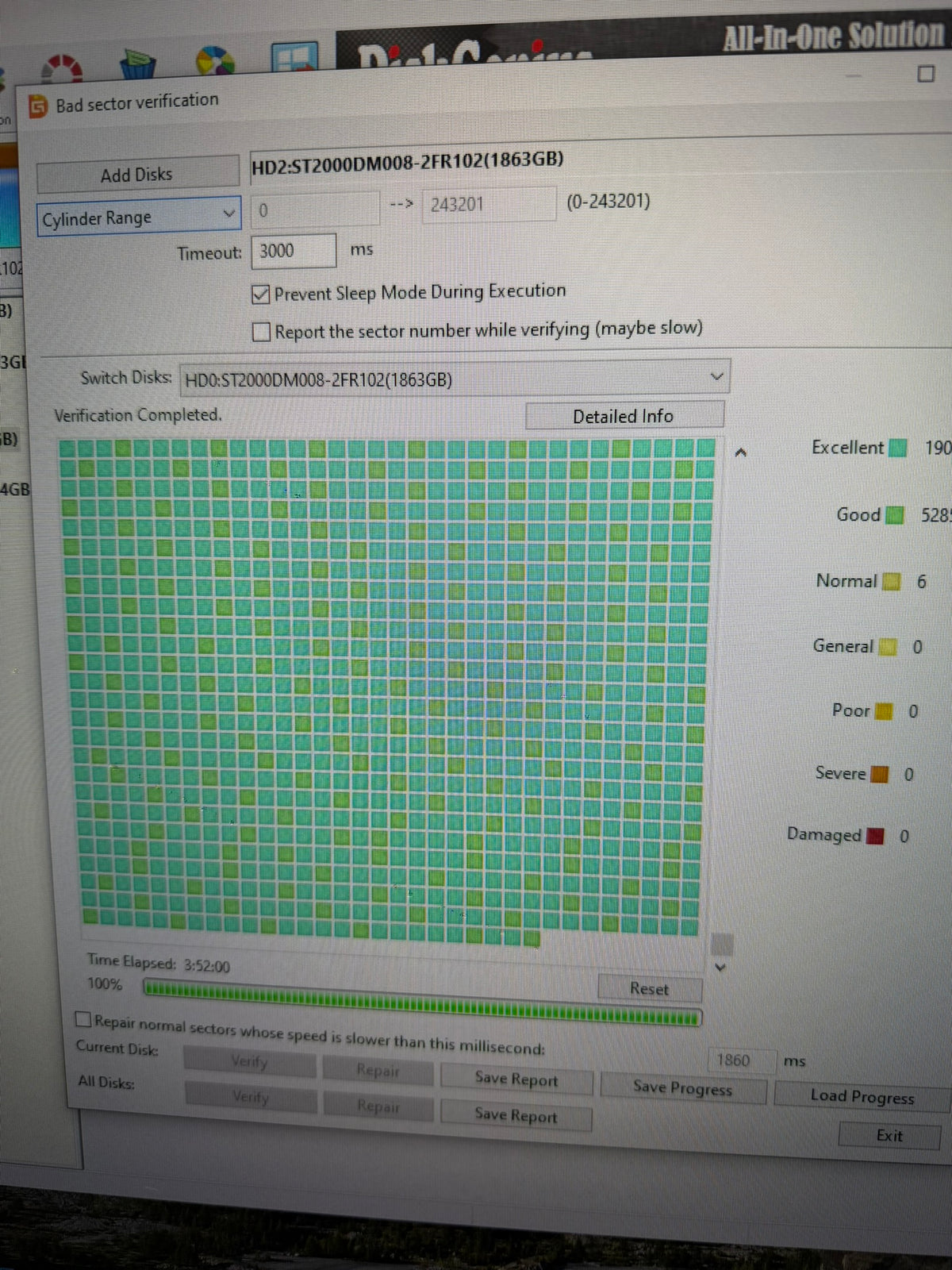
Task: Click the repair threshold field showing 1860
Action: [x=741, y=1060]
